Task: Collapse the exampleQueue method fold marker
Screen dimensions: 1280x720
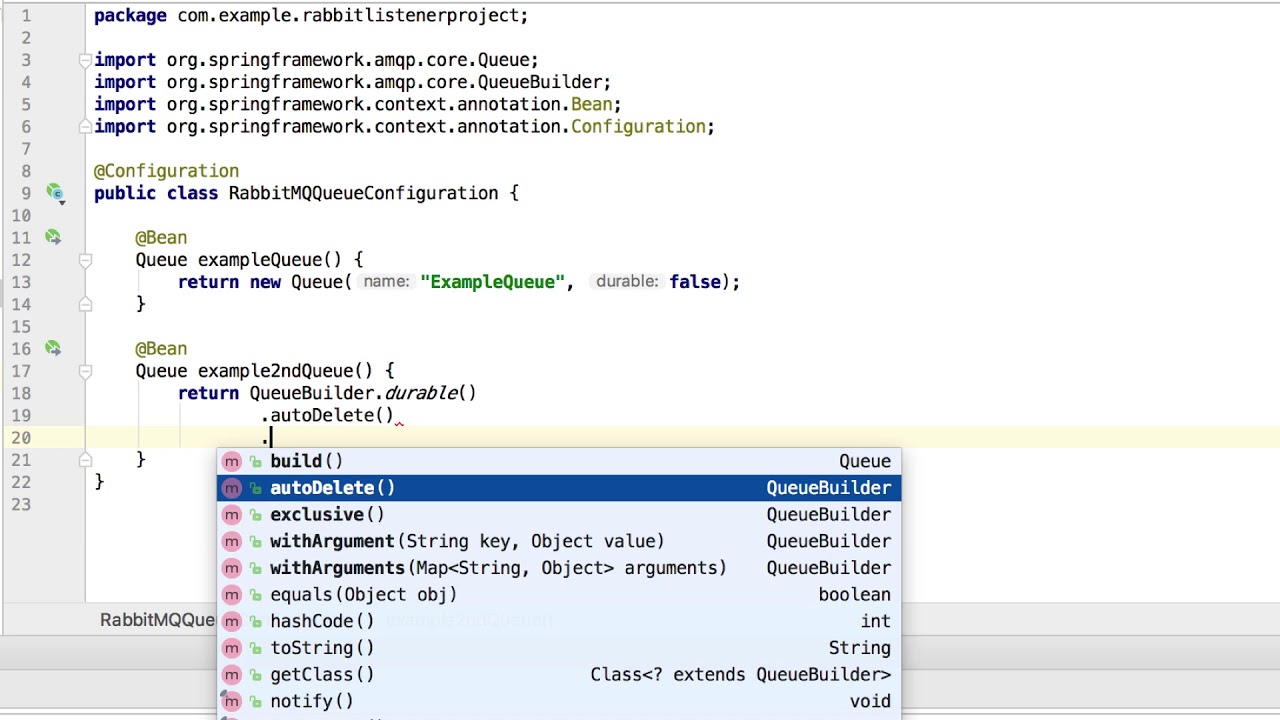Action: point(85,260)
